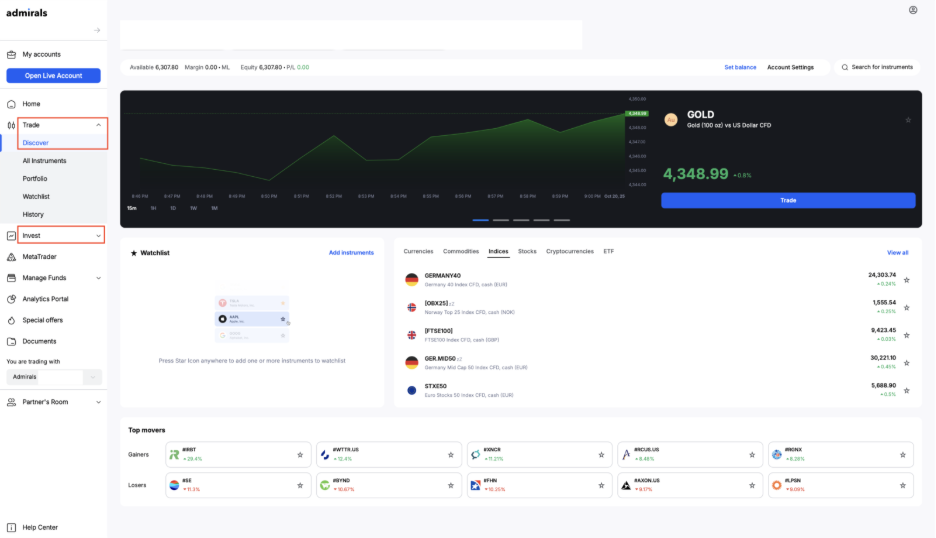Click the GOLD Au instrument icon
Screen dimensions: 936x538
(x=671, y=119)
